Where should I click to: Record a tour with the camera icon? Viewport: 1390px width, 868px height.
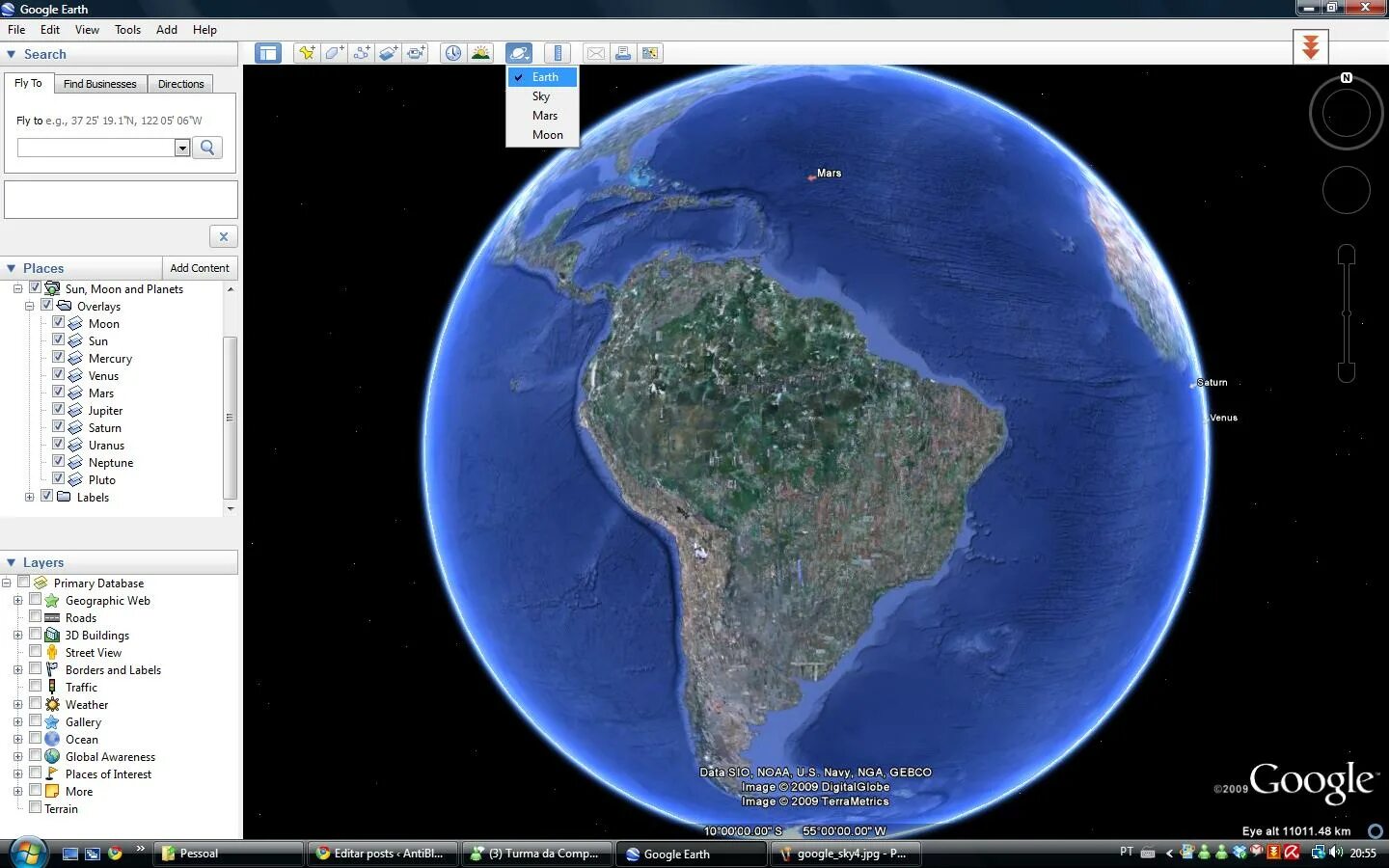[x=416, y=53]
